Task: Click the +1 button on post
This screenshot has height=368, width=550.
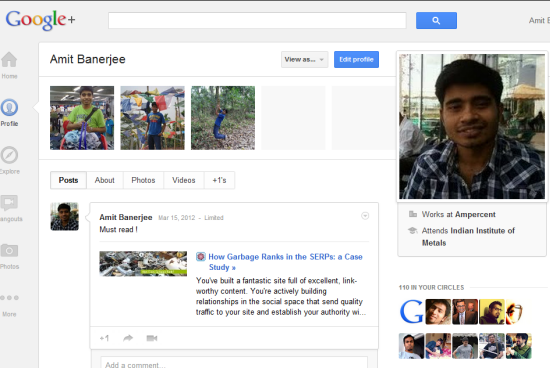Action: tap(104, 338)
